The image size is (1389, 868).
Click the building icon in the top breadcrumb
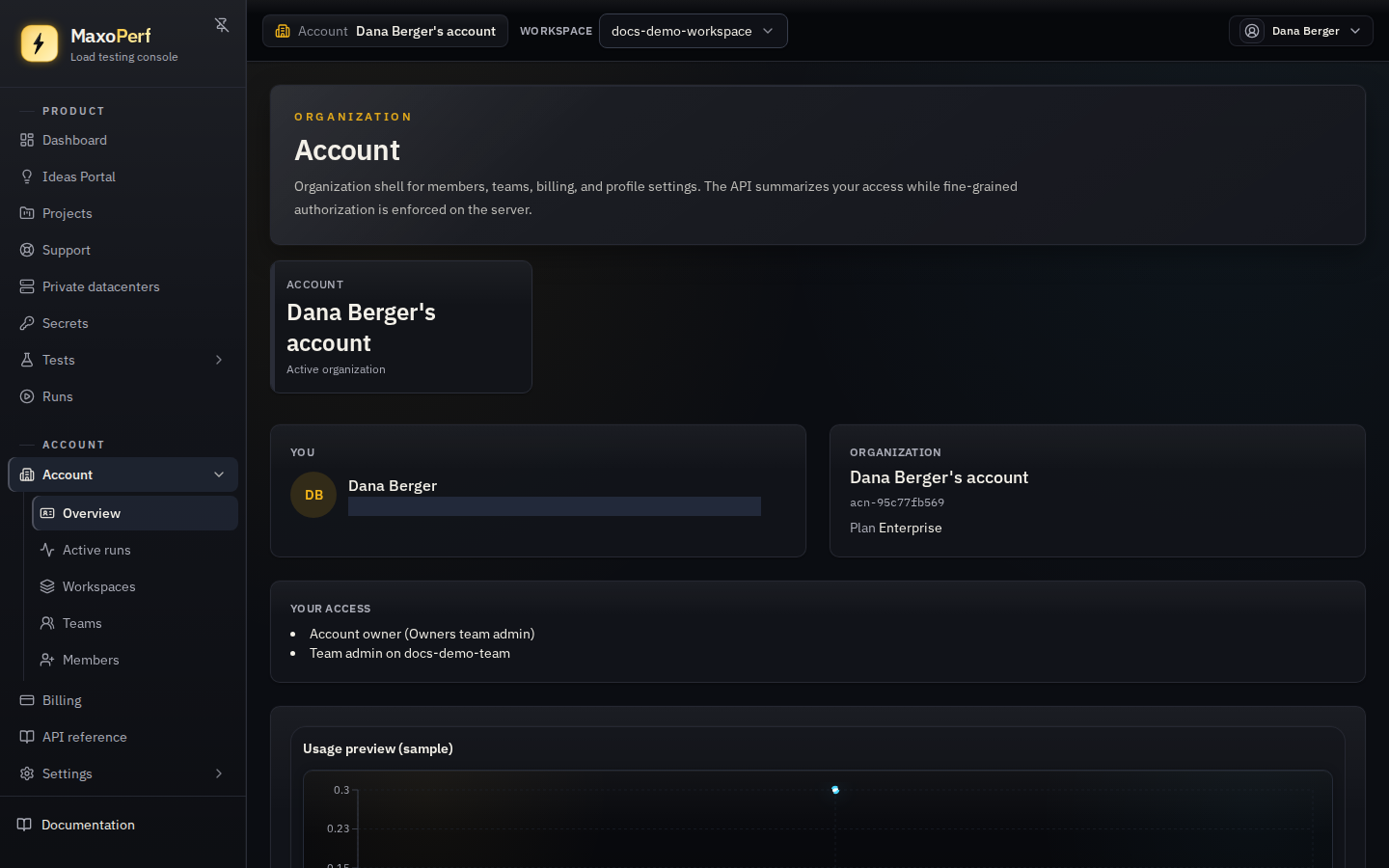(283, 31)
